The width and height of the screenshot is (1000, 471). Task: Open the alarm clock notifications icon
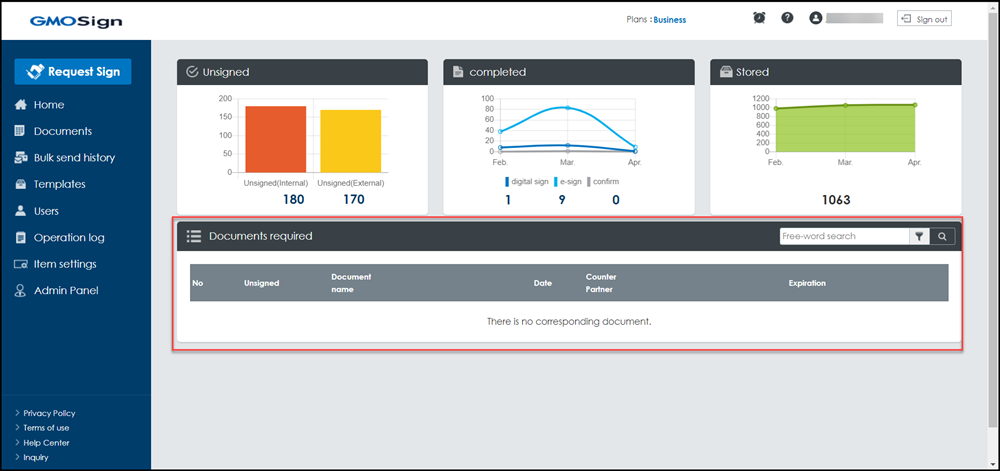pos(759,18)
